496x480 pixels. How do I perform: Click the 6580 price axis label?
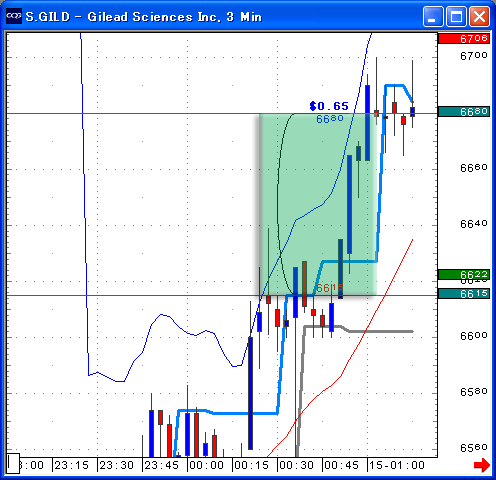[474, 392]
